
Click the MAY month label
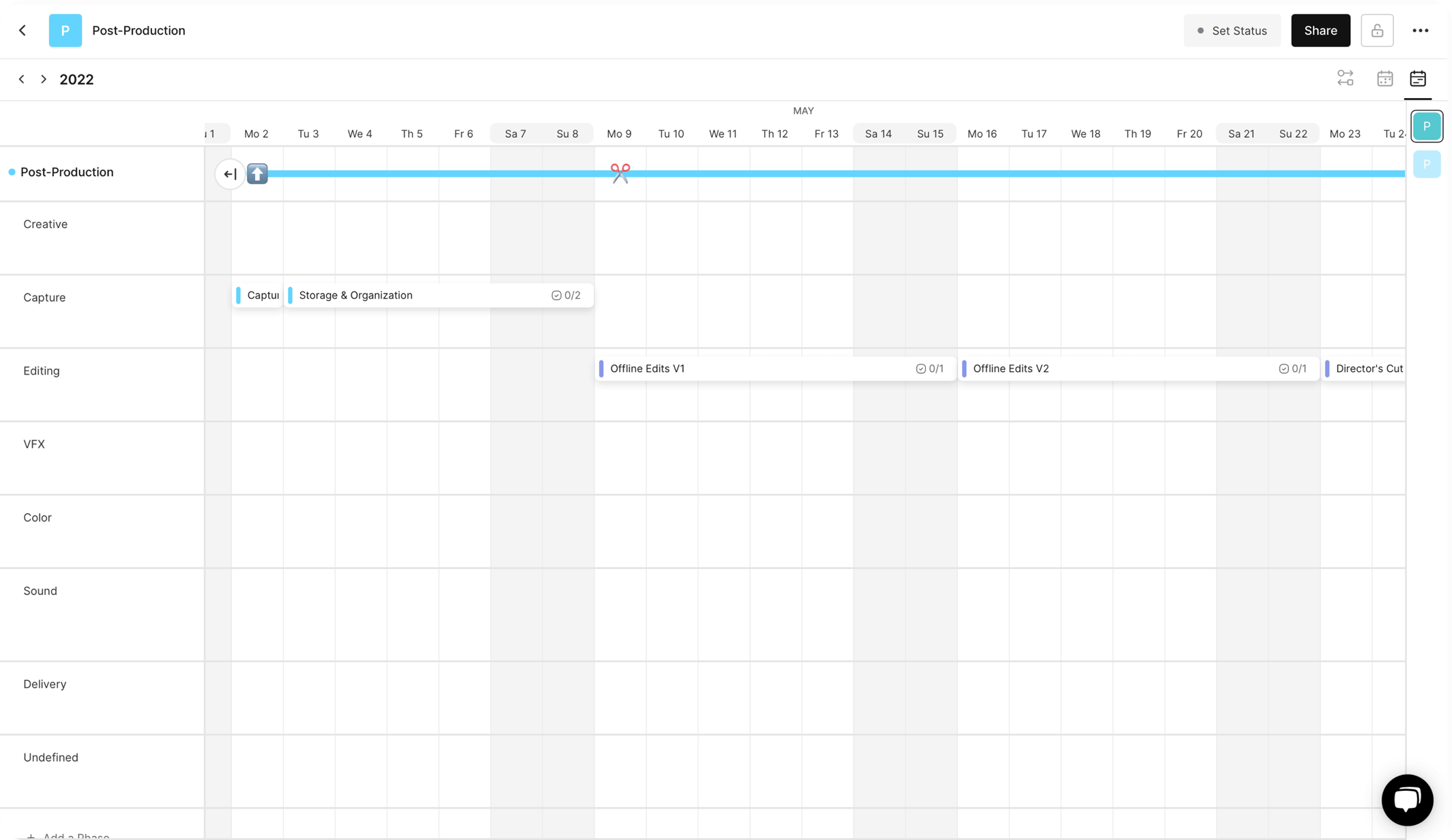[x=803, y=111]
